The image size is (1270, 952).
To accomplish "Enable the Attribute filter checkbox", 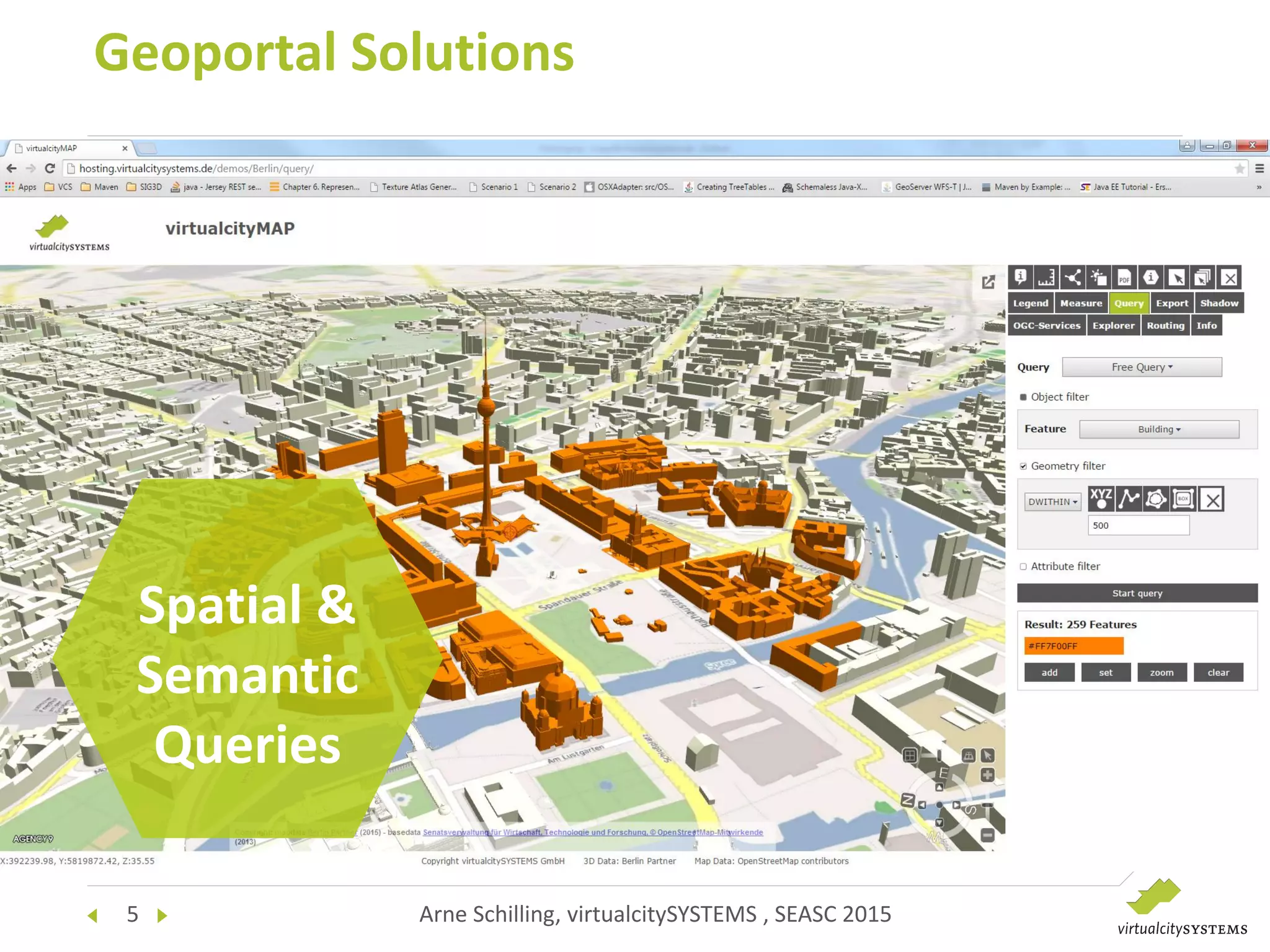I will click(x=1023, y=566).
